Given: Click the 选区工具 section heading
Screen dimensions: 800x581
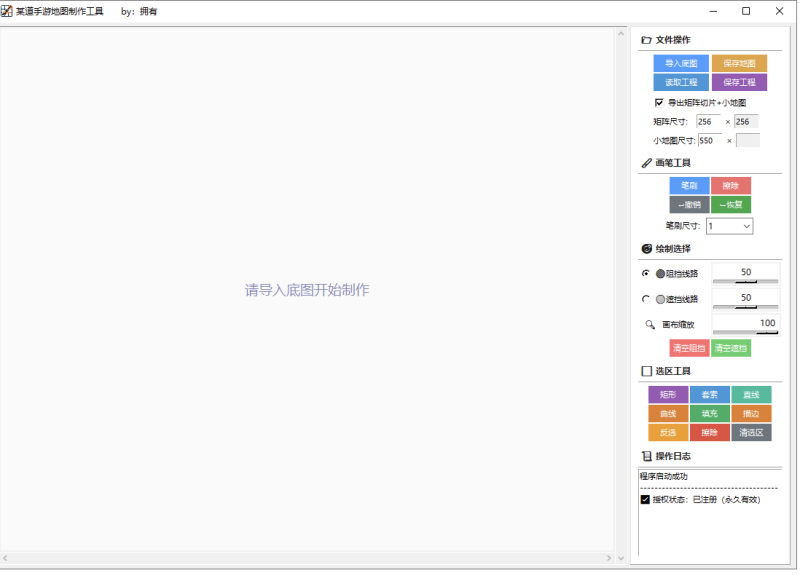Looking at the screenshot, I should coord(673,371).
